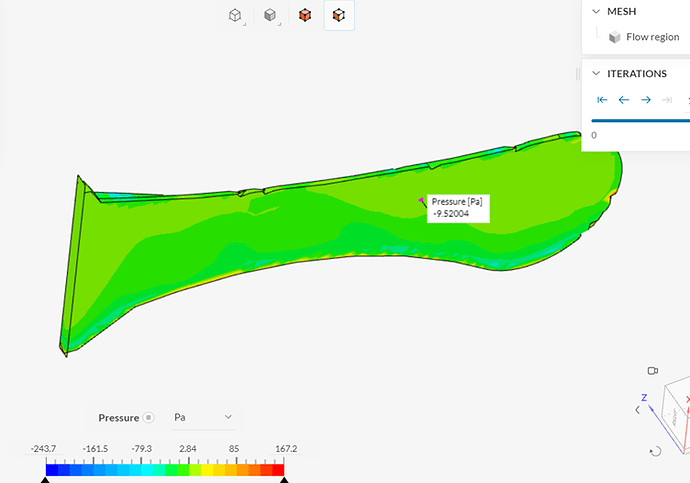The image size is (690, 483).
Task: Click the panel resize handle beside ITERATIONS
Action: click(x=577, y=74)
